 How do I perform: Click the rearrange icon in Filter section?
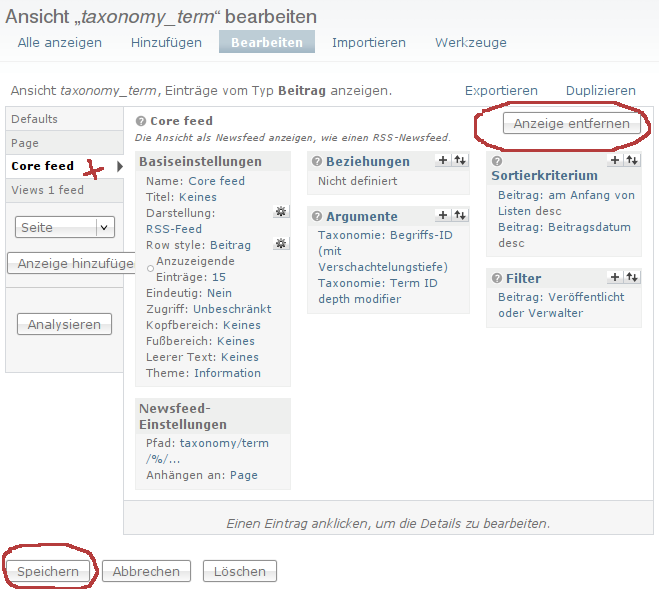tap(632, 277)
